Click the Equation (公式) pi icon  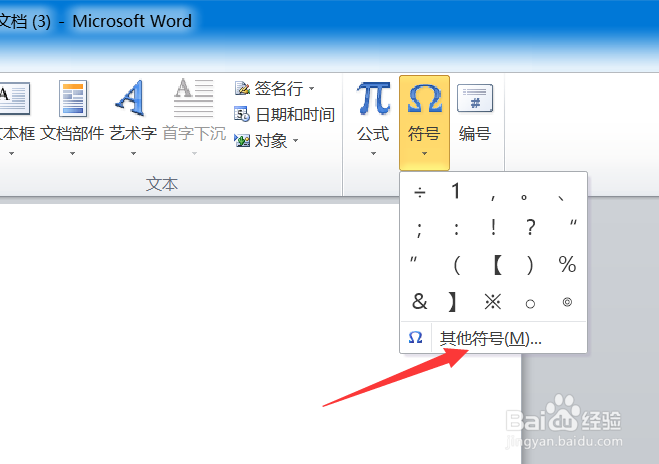coord(373,99)
